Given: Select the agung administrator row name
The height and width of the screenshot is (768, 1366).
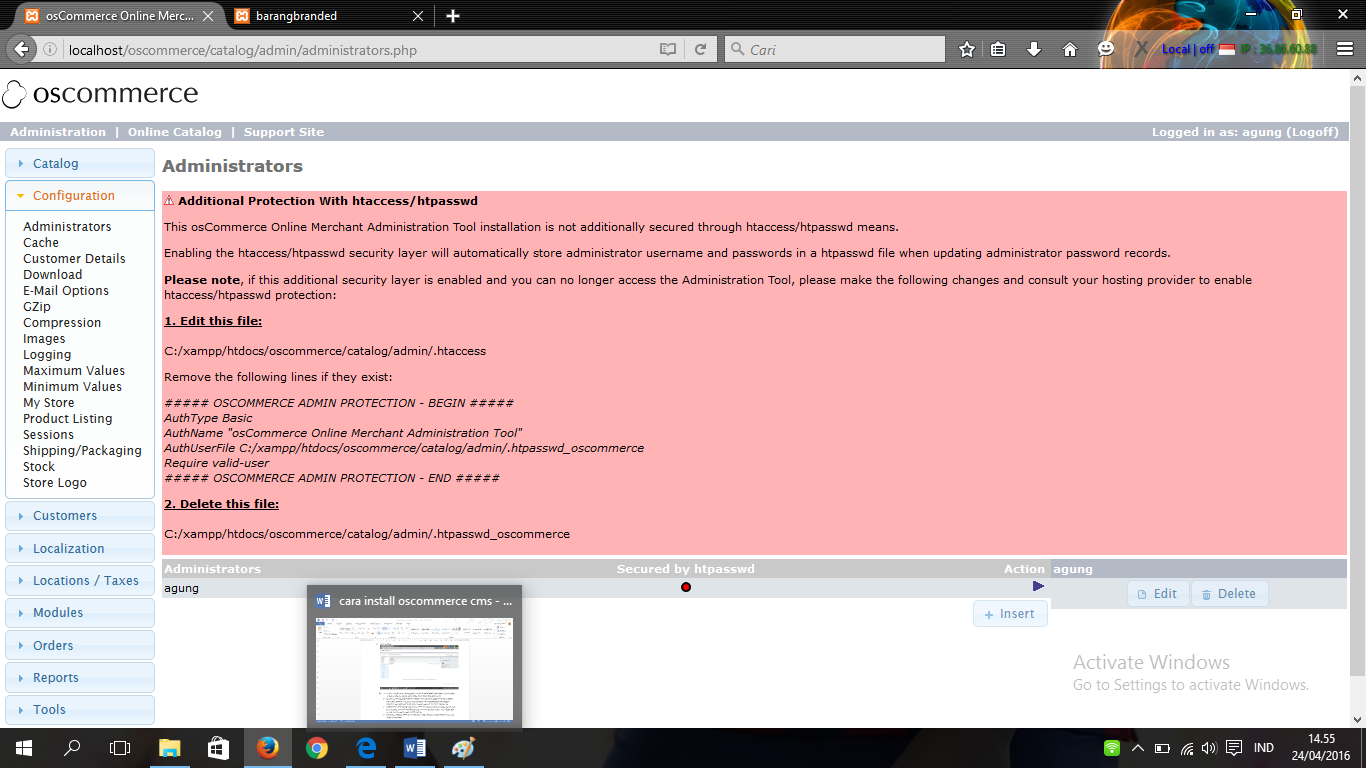Looking at the screenshot, I should [x=181, y=588].
